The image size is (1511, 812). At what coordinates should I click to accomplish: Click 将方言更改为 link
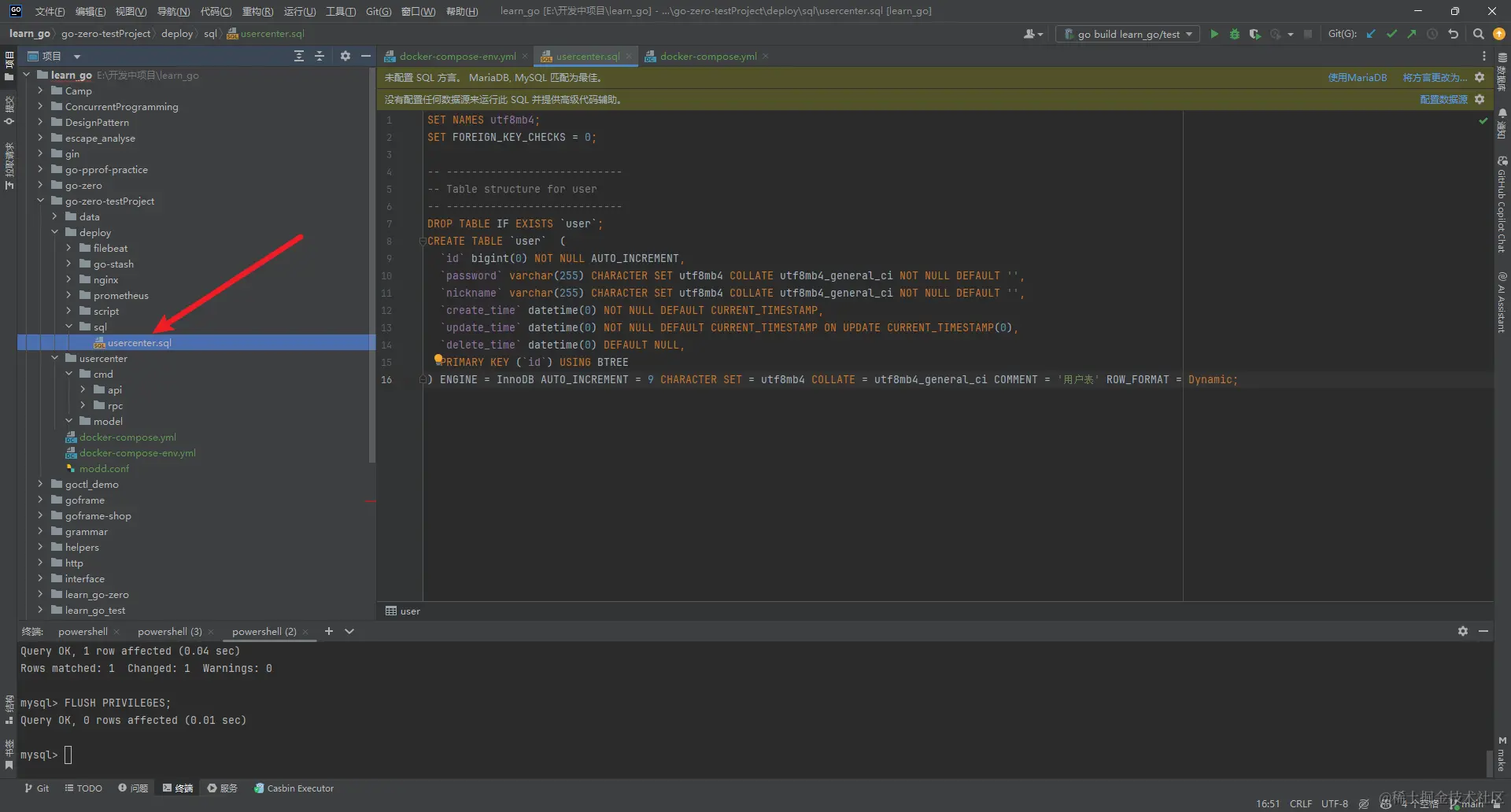1435,77
